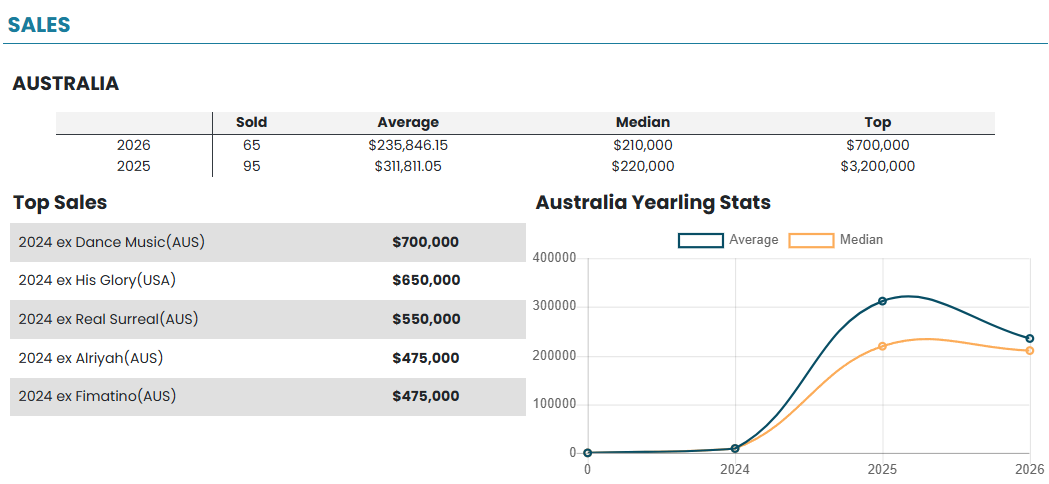This screenshot has width=1049, height=484.
Task: Click the Average legend label text
Action: [753, 240]
